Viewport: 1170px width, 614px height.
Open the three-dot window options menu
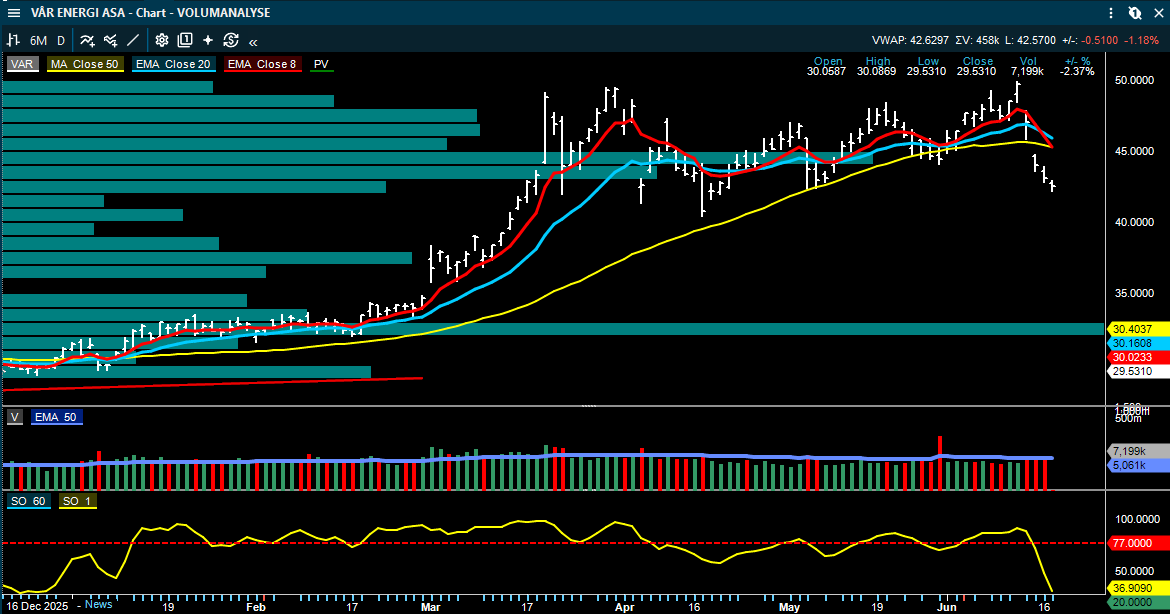[1111, 13]
